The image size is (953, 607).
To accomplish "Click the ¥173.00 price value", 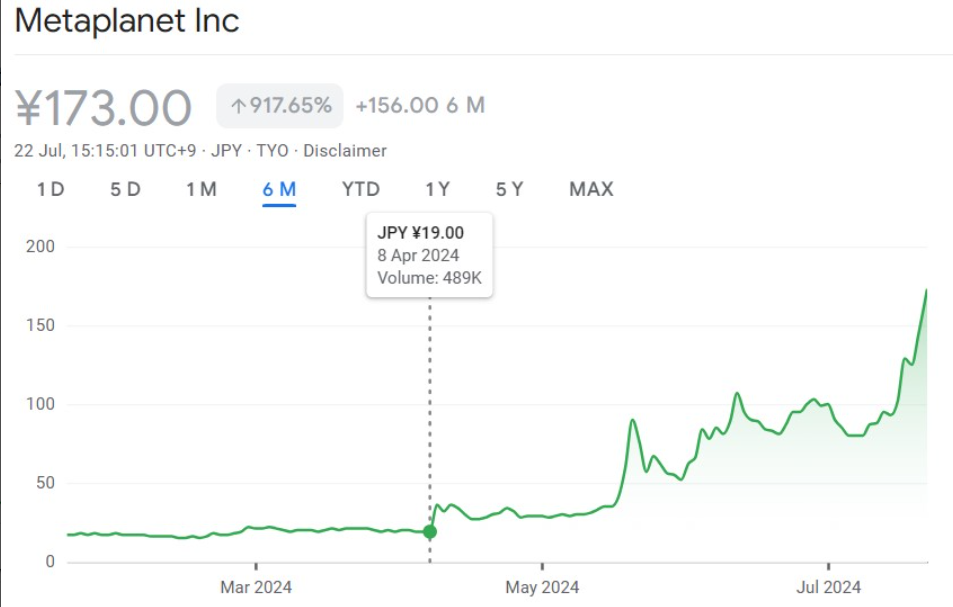I will [104, 107].
